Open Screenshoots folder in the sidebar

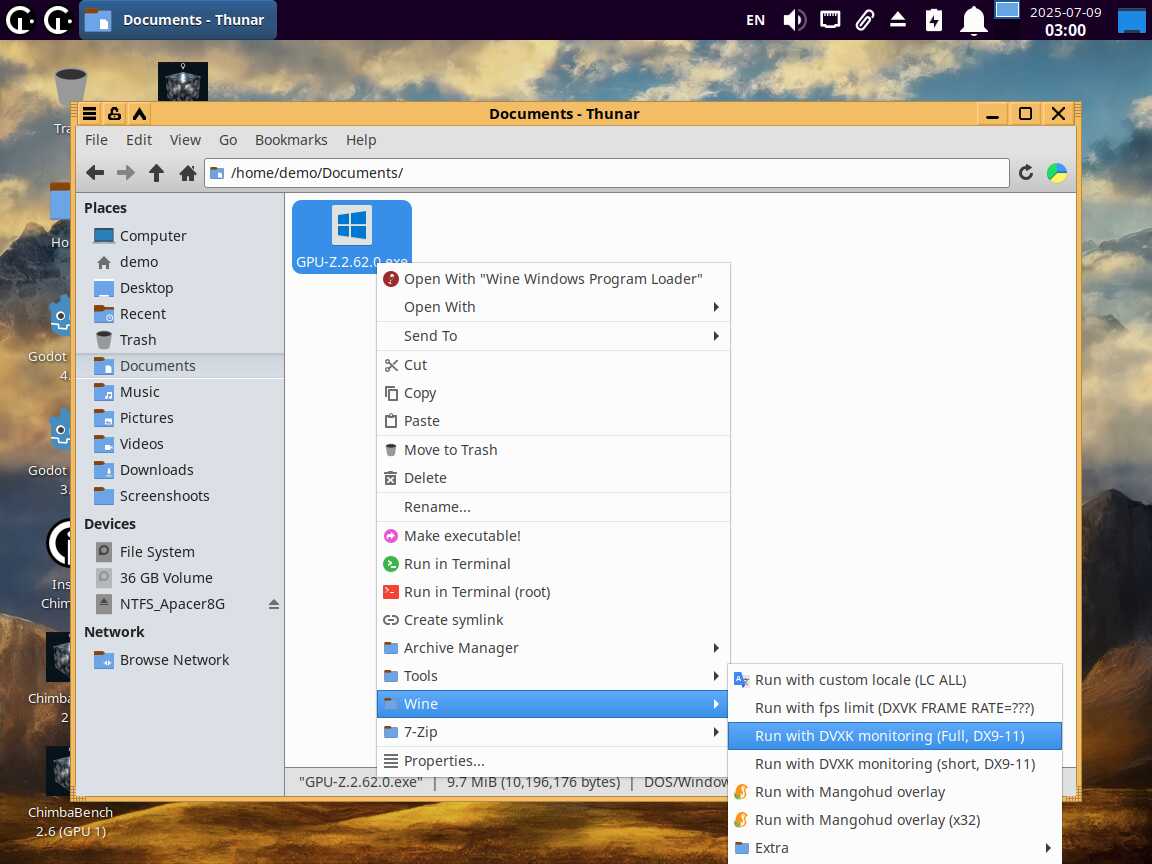(x=180, y=496)
